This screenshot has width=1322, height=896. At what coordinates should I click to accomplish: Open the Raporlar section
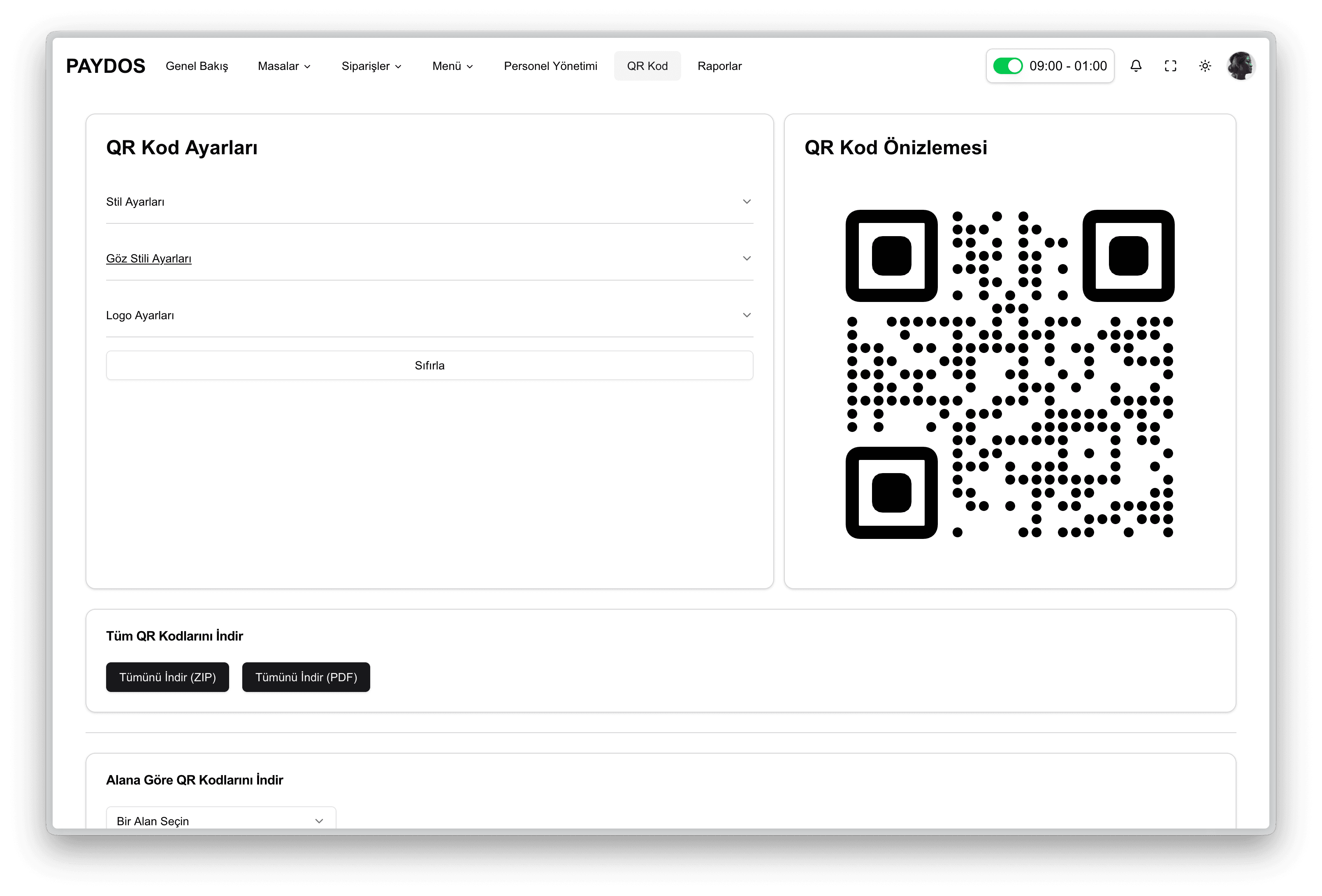719,65
